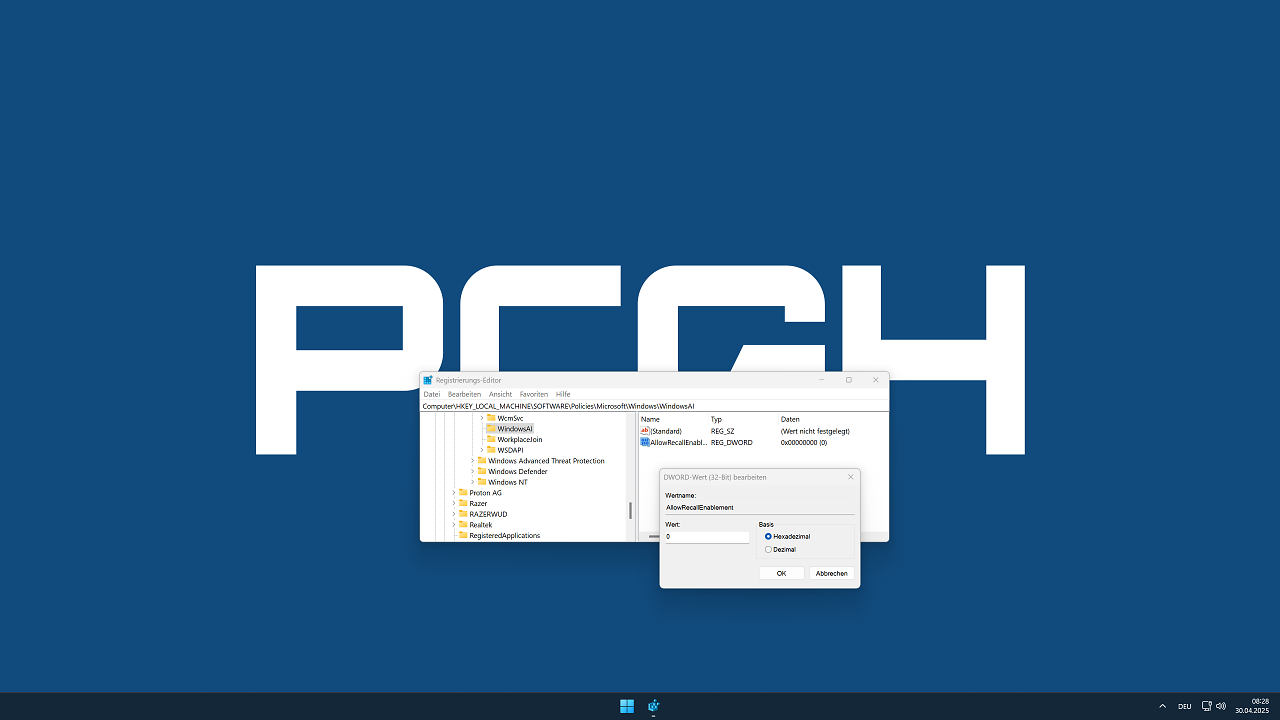1280x720 pixels.
Task: Expand the Windows Defender tree node
Action: [472, 472]
